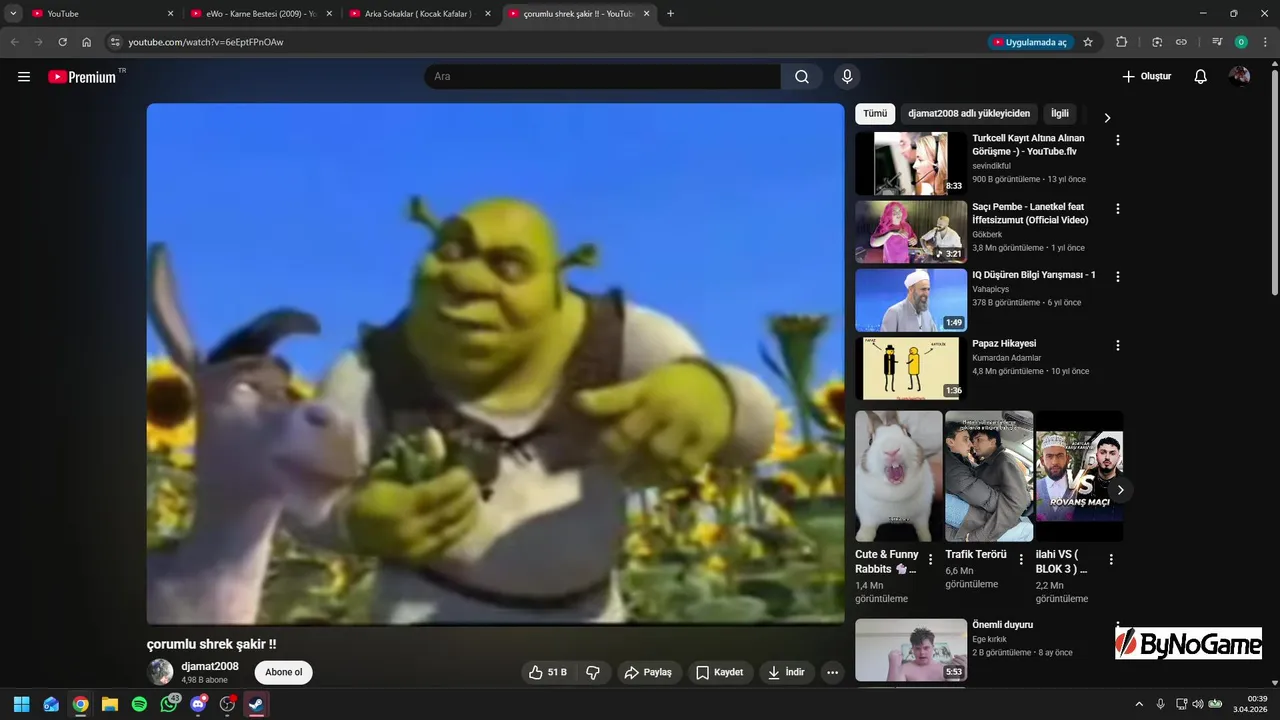
Task: Select the Tümü filter chip
Action: click(x=875, y=114)
